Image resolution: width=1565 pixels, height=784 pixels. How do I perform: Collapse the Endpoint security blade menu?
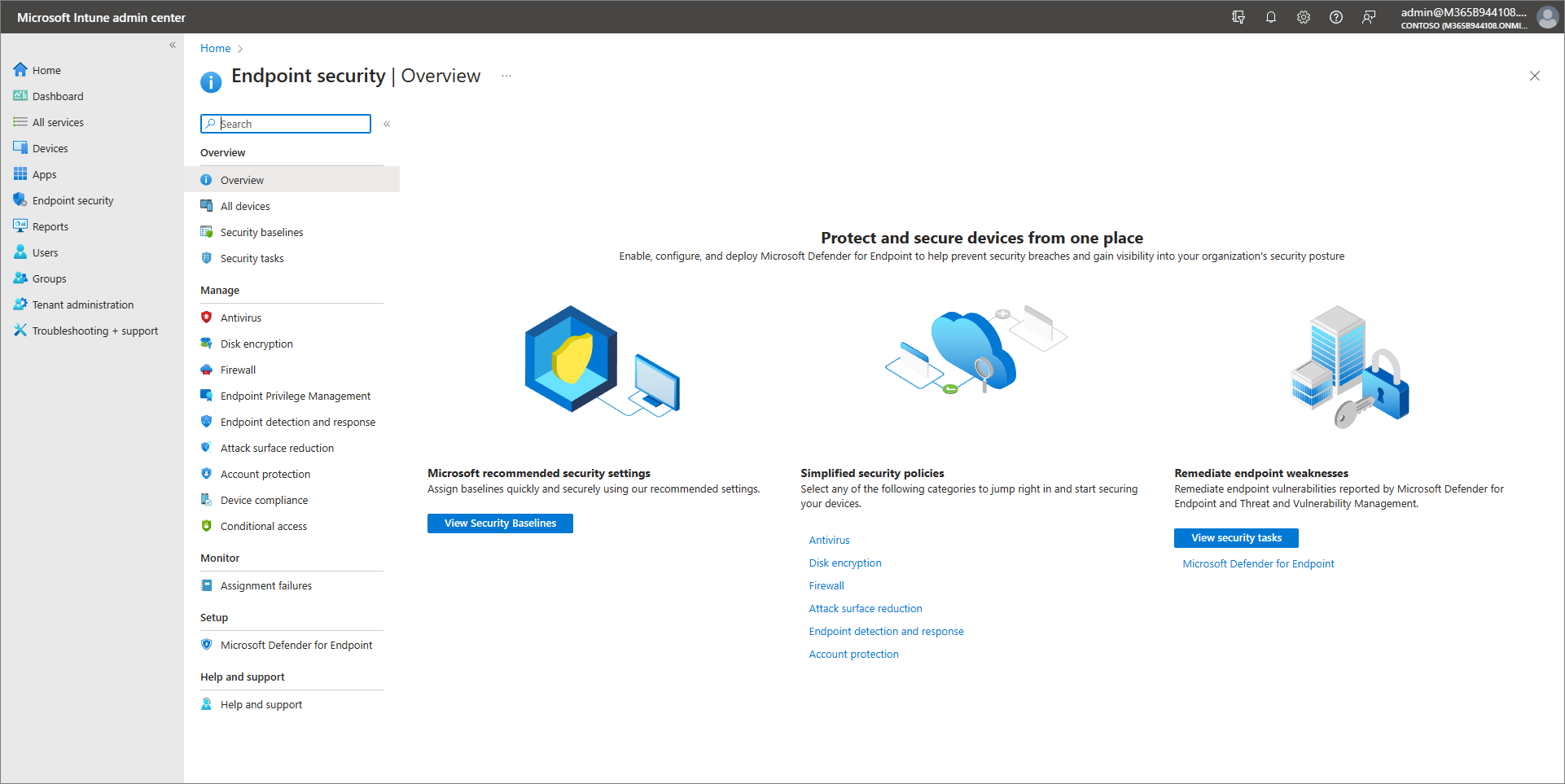coord(387,124)
